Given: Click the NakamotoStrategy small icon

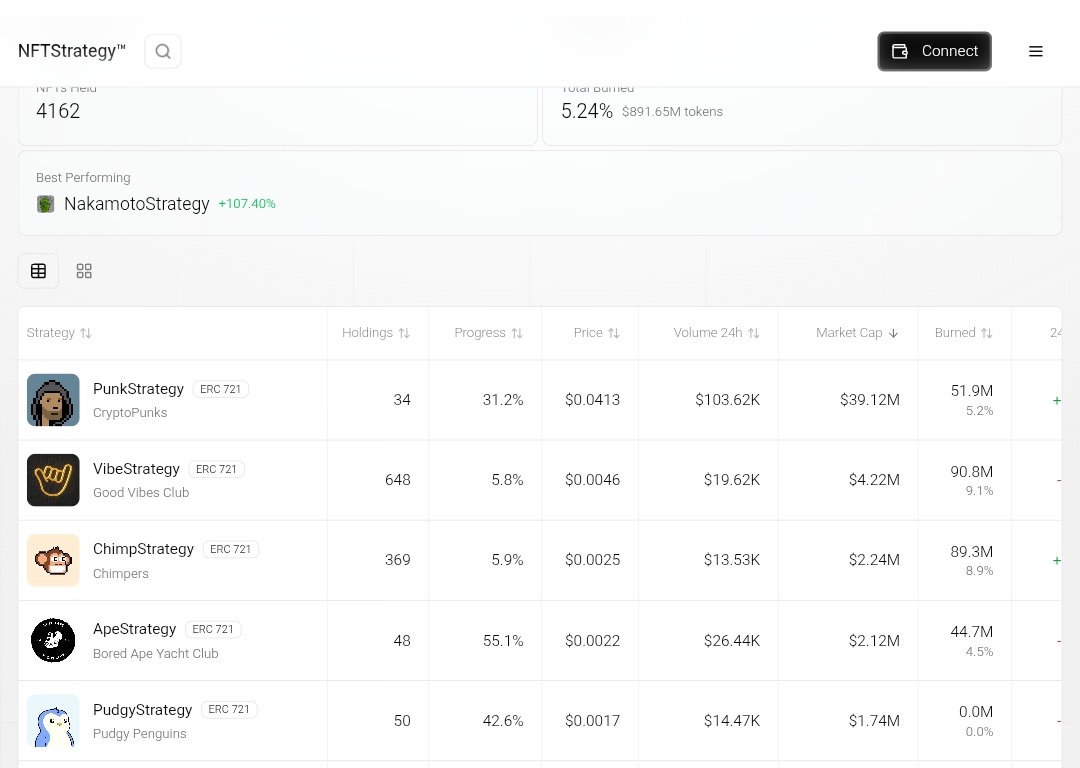Looking at the screenshot, I should (45, 205).
